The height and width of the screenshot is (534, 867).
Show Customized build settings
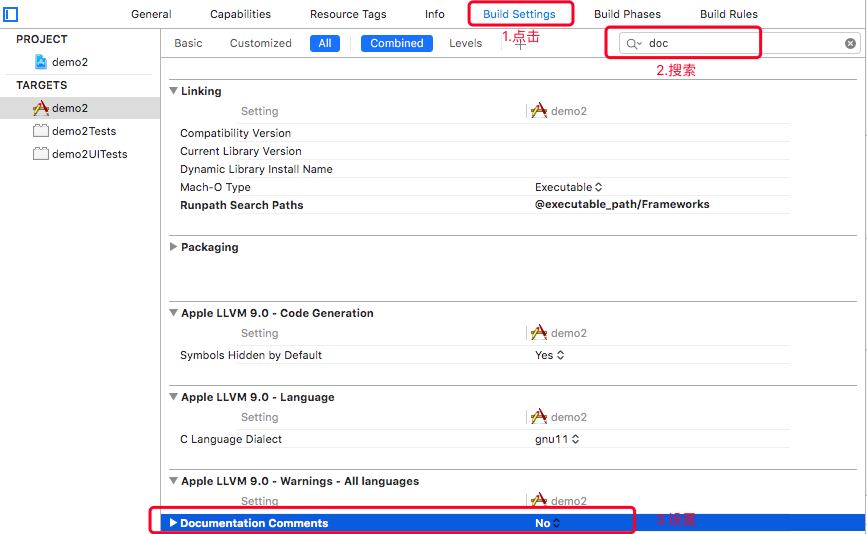tap(260, 43)
